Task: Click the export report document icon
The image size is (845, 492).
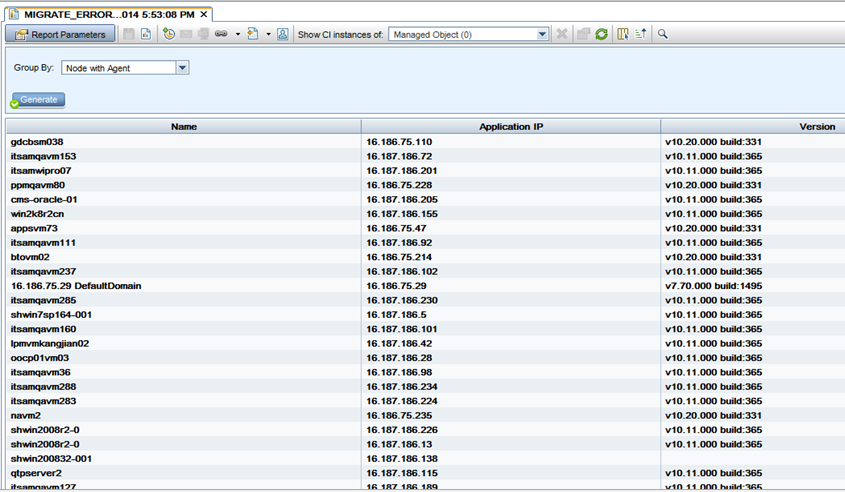Action: [x=252, y=34]
